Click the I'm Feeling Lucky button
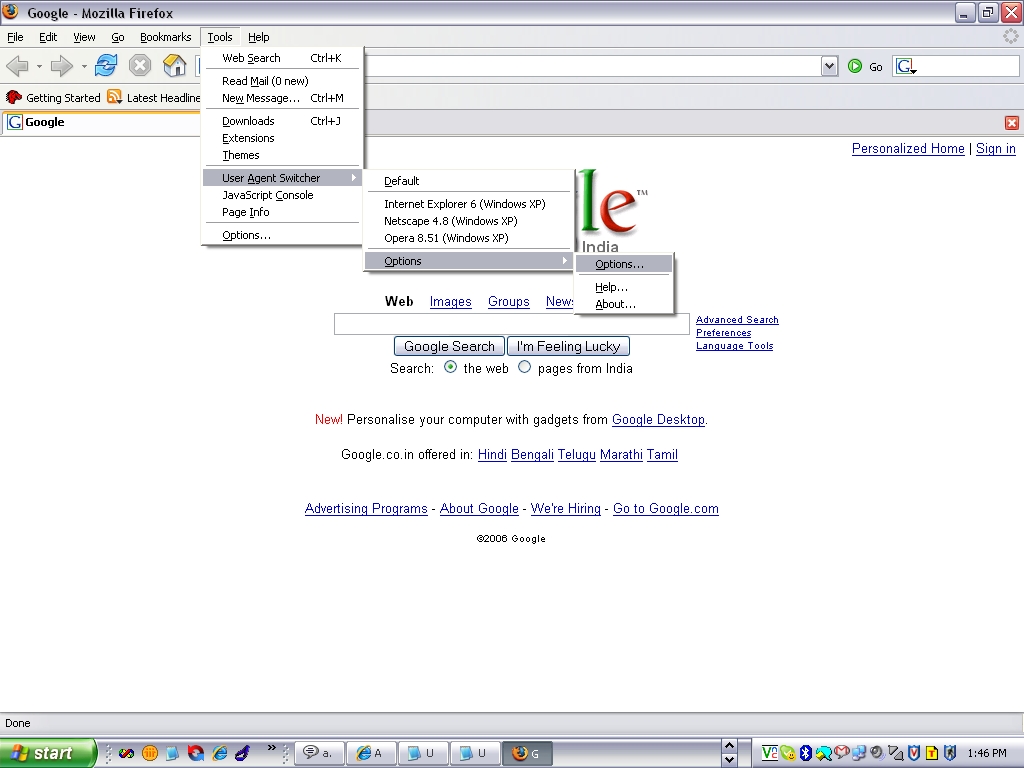 point(568,346)
